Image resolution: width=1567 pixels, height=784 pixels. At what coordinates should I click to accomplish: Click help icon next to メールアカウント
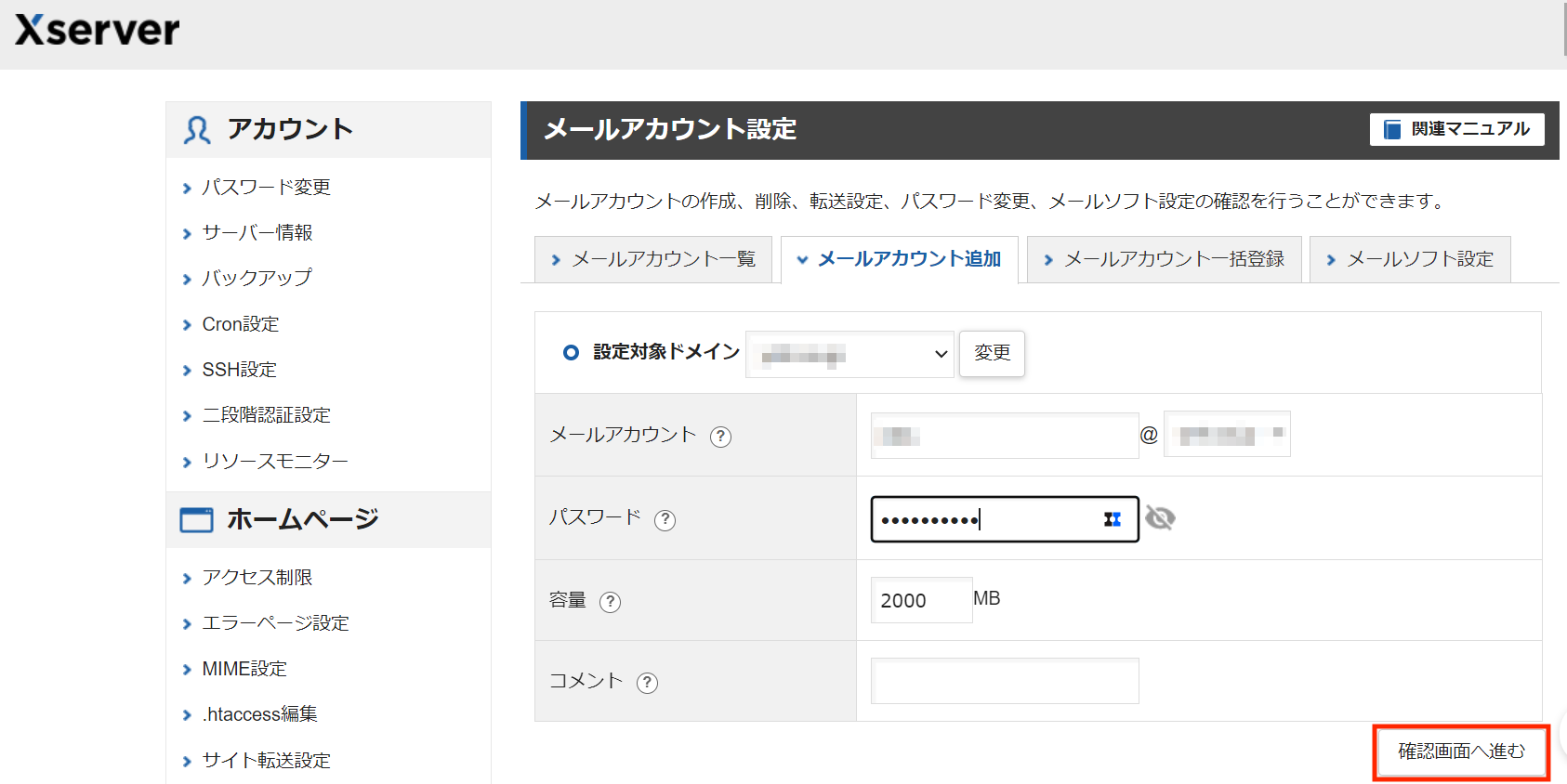pyautogui.click(x=720, y=437)
